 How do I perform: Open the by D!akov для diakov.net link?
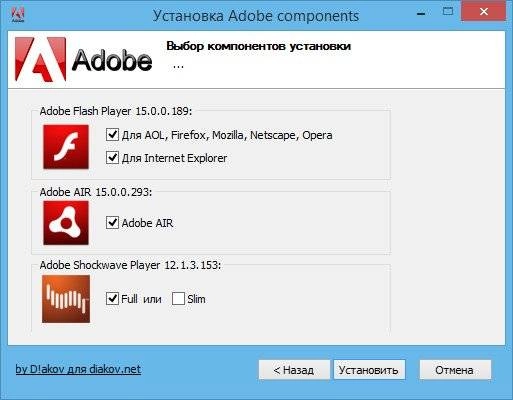click(78, 369)
